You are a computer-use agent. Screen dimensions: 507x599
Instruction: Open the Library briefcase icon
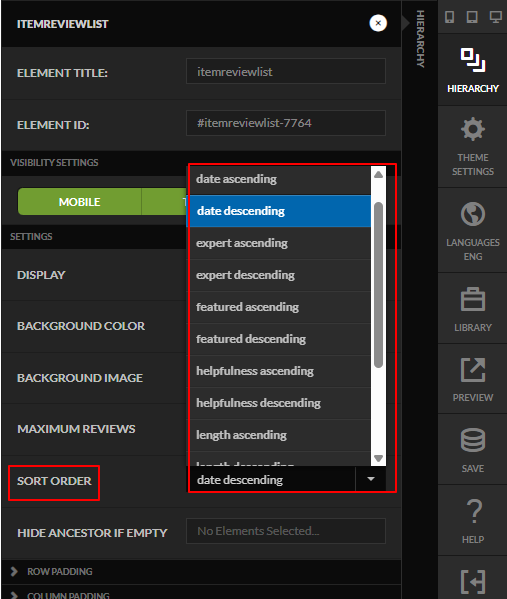point(473,299)
